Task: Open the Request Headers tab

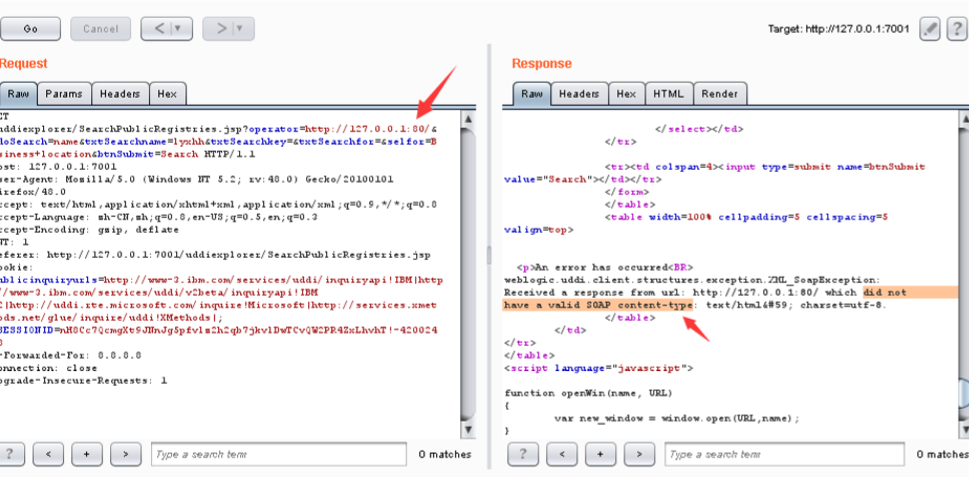Action: (120, 94)
